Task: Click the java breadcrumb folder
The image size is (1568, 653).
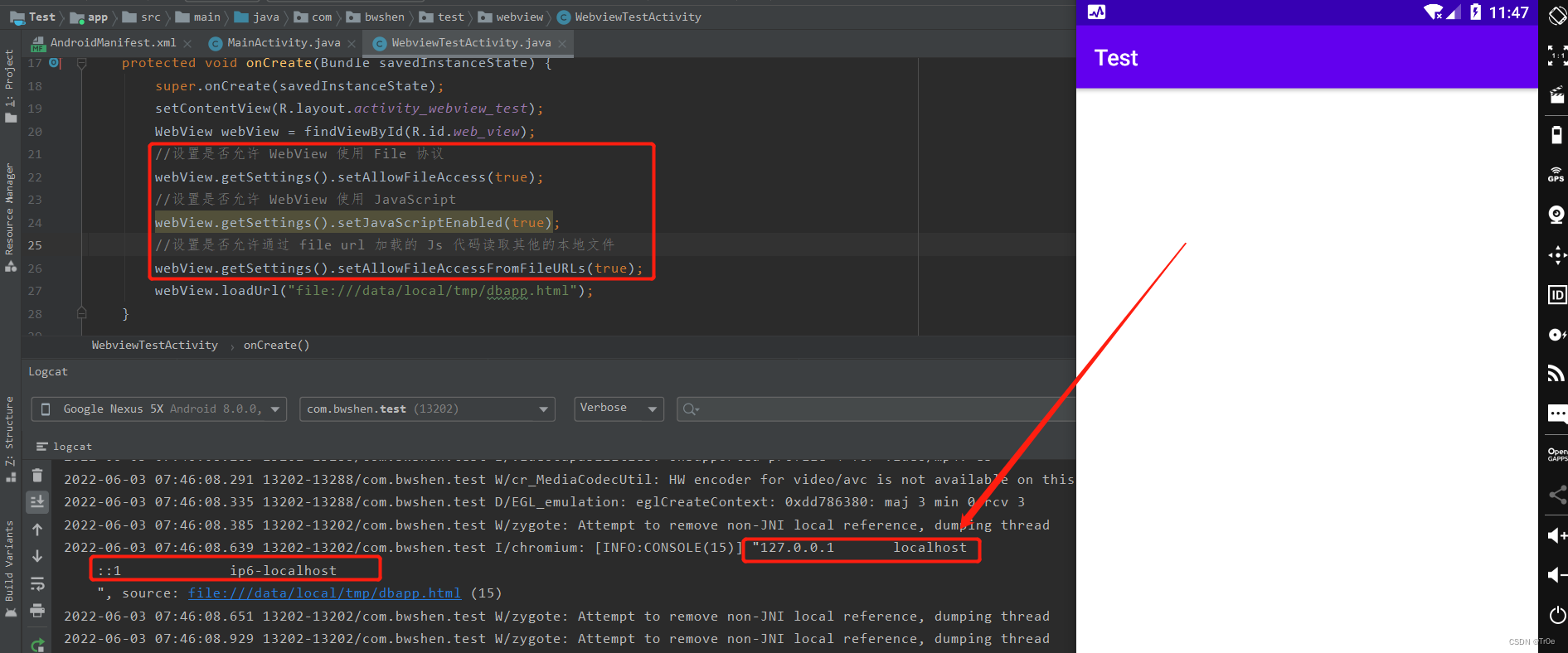Action: click(x=257, y=17)
